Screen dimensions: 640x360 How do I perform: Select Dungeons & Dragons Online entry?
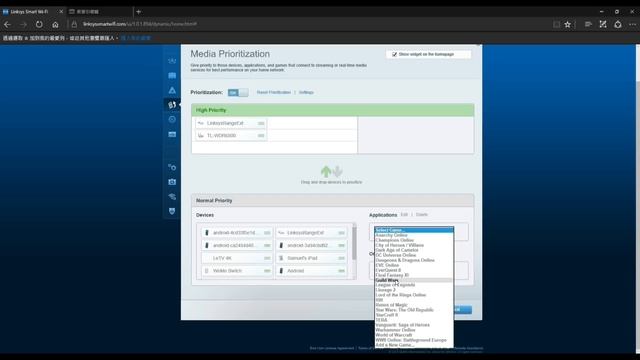click(413, 260)
